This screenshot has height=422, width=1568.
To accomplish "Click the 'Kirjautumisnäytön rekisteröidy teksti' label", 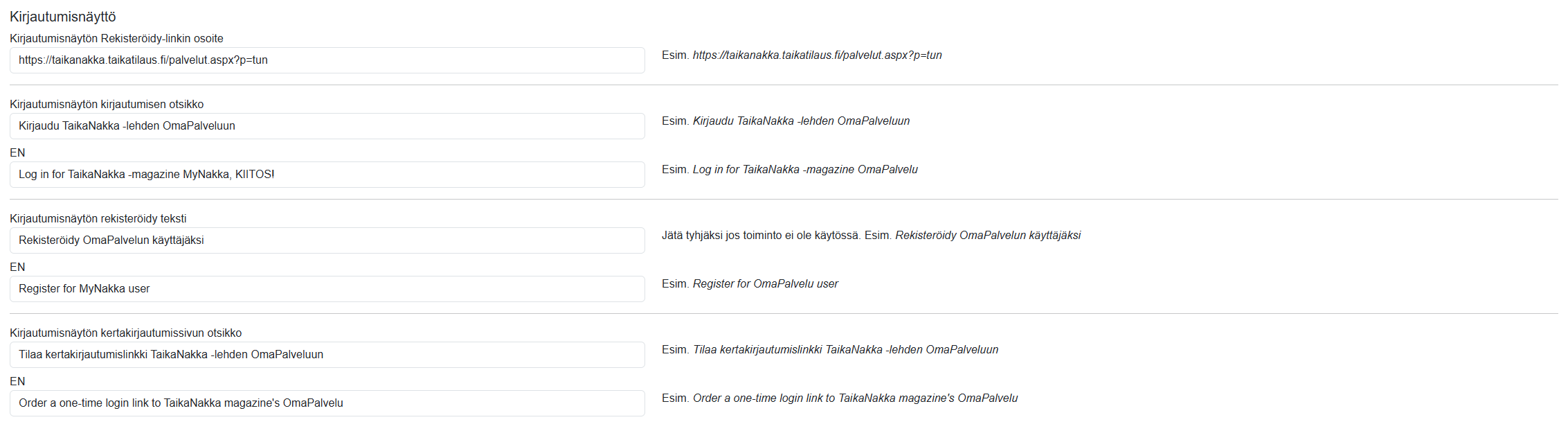I will click(x=98, y=219).
